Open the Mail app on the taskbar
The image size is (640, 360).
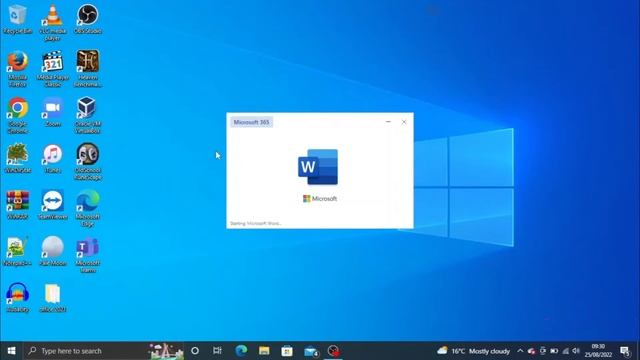pos(311,351)
